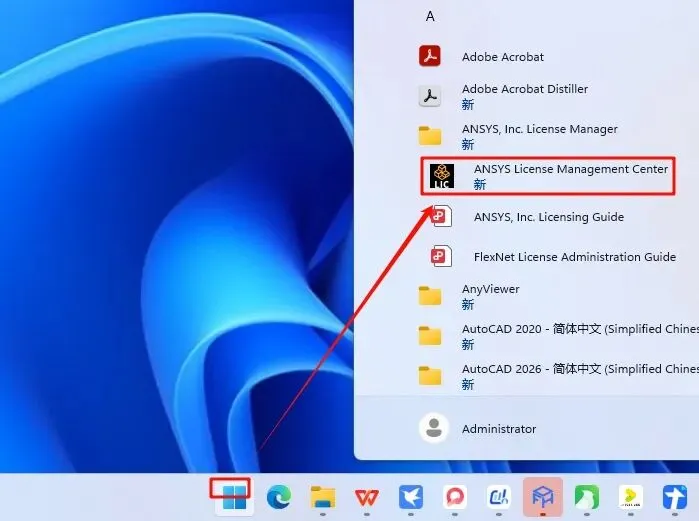Open FlexNet License Administration Guide document
The image size is (699, 521).
click(553, 257)
